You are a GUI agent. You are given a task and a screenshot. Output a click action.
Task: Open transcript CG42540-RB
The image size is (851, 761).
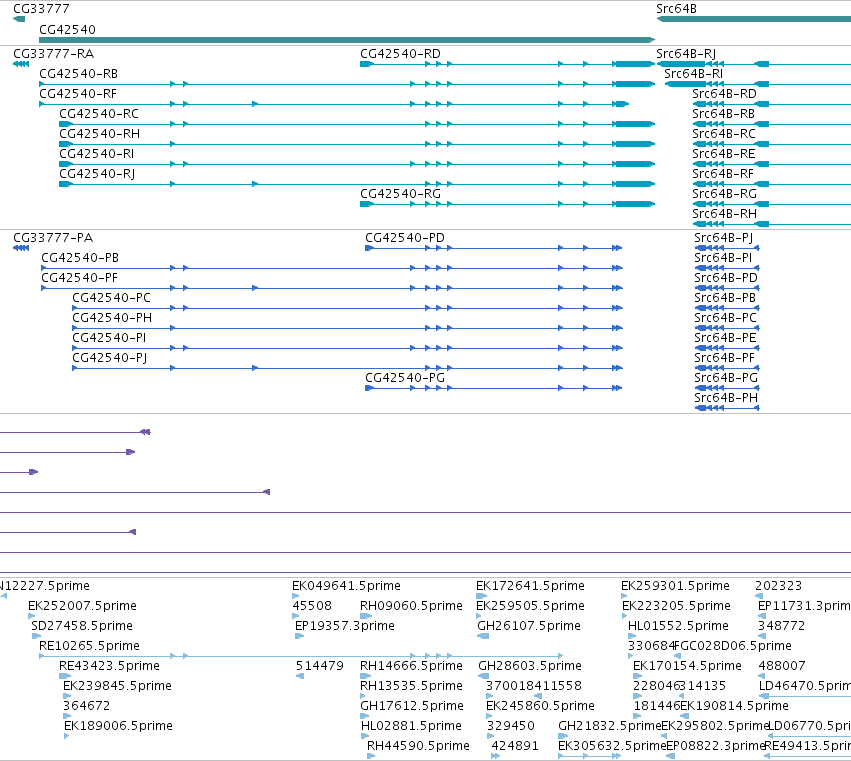click(79, 74)
